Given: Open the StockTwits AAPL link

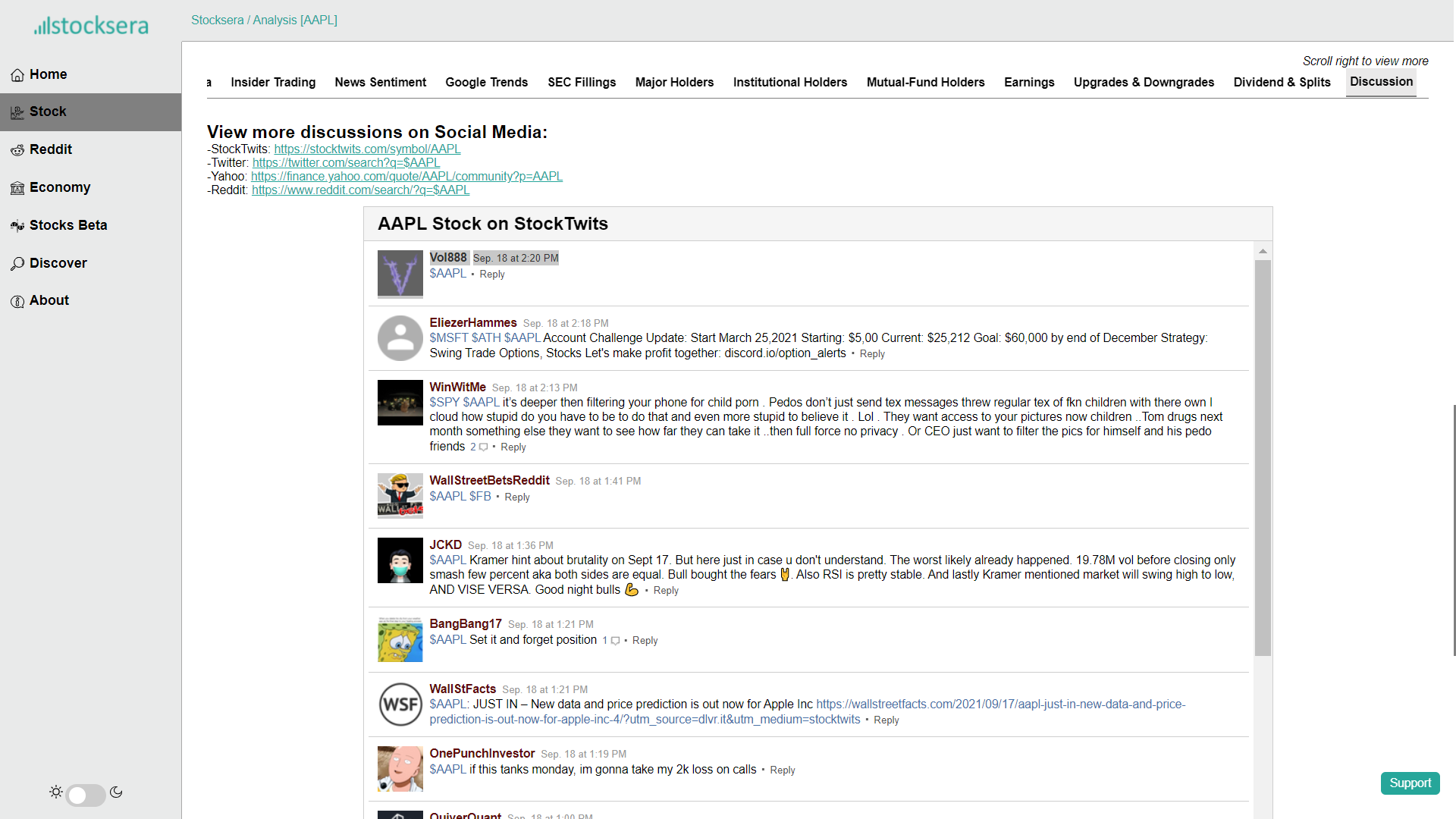Looking at the screenshot, I should [367, 149].
